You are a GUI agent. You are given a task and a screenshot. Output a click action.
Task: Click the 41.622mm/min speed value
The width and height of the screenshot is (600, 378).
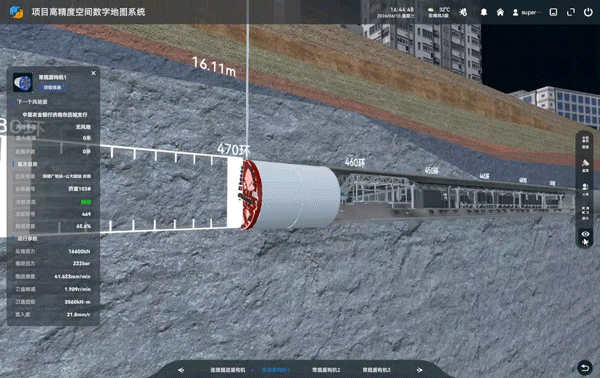coord(72,276)
